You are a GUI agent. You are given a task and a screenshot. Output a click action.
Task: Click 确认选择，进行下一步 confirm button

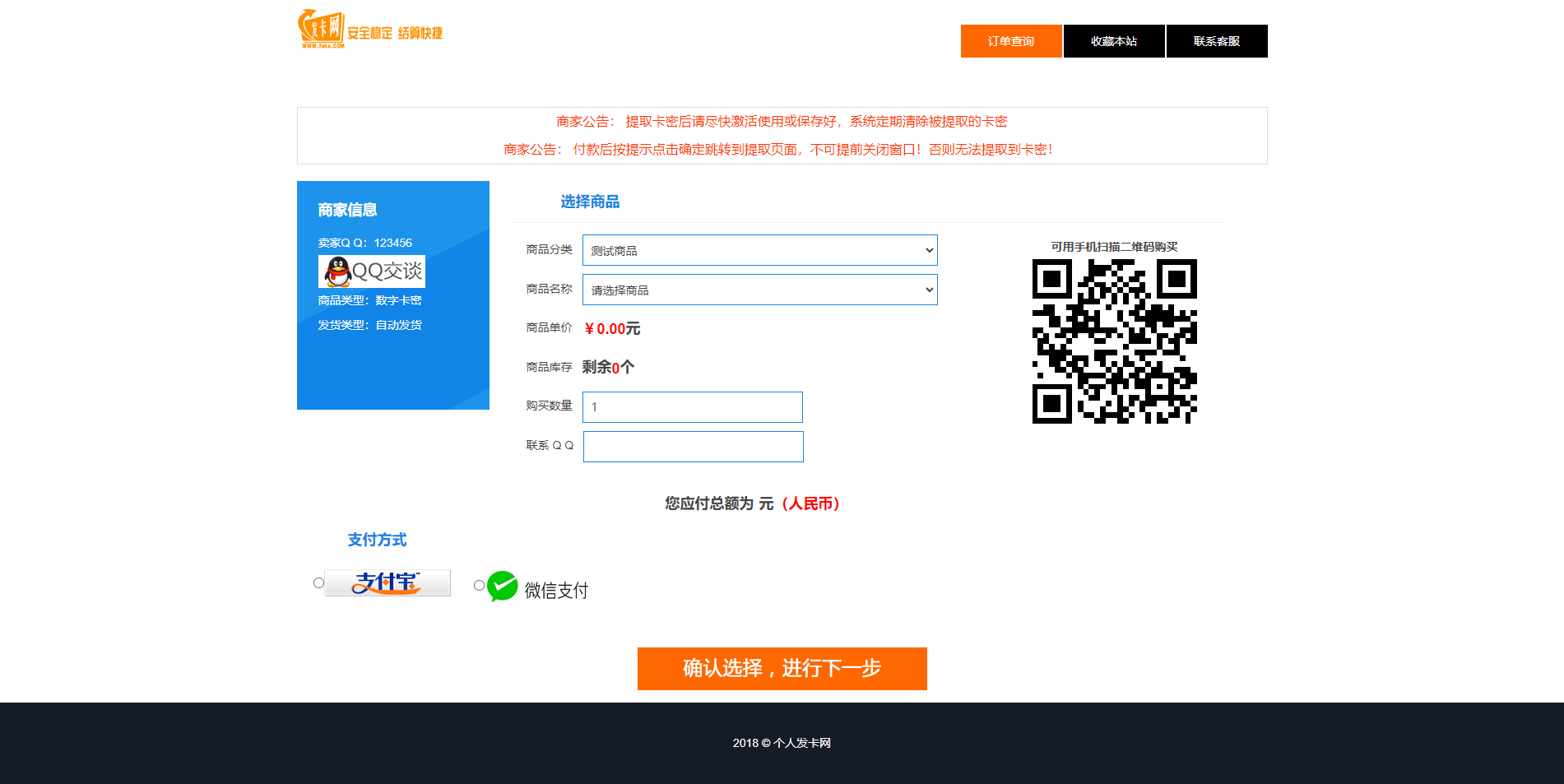coord(782,669)
